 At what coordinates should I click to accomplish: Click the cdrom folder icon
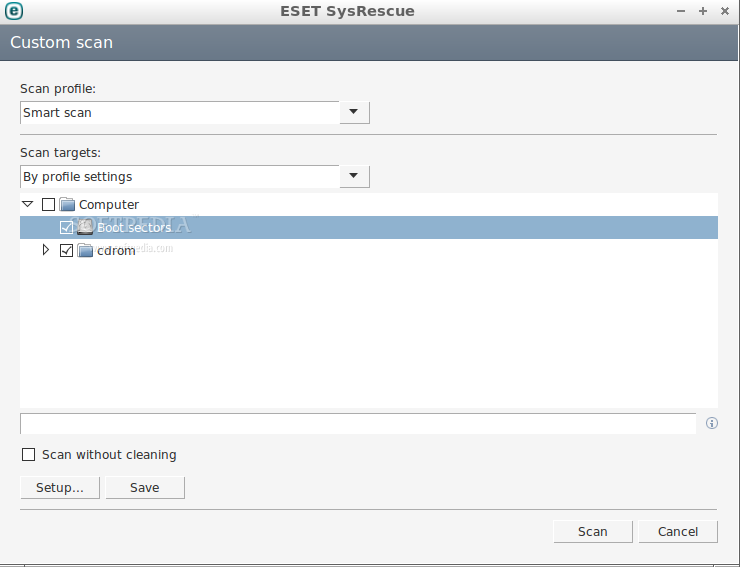point(85,250)
